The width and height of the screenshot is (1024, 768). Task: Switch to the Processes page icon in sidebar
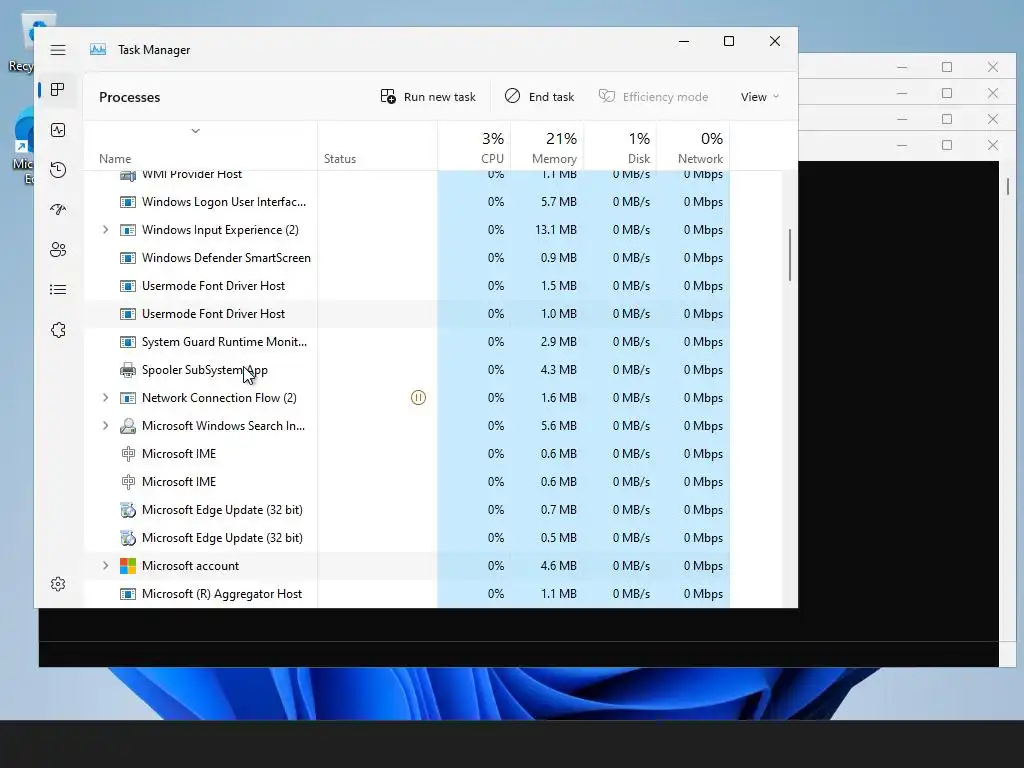[57, 89]
